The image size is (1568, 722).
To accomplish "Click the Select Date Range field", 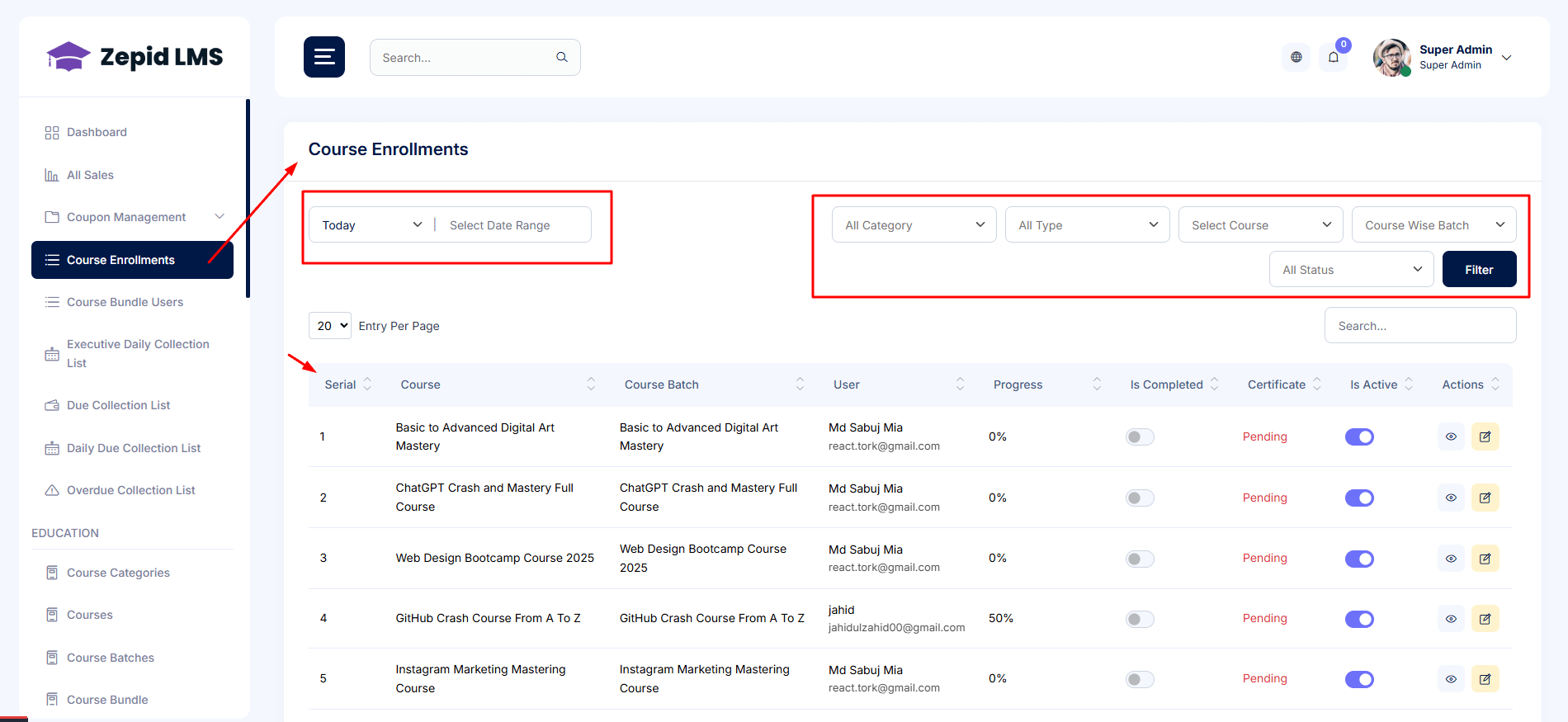I will pyautogui.click(x=514, y=224).
